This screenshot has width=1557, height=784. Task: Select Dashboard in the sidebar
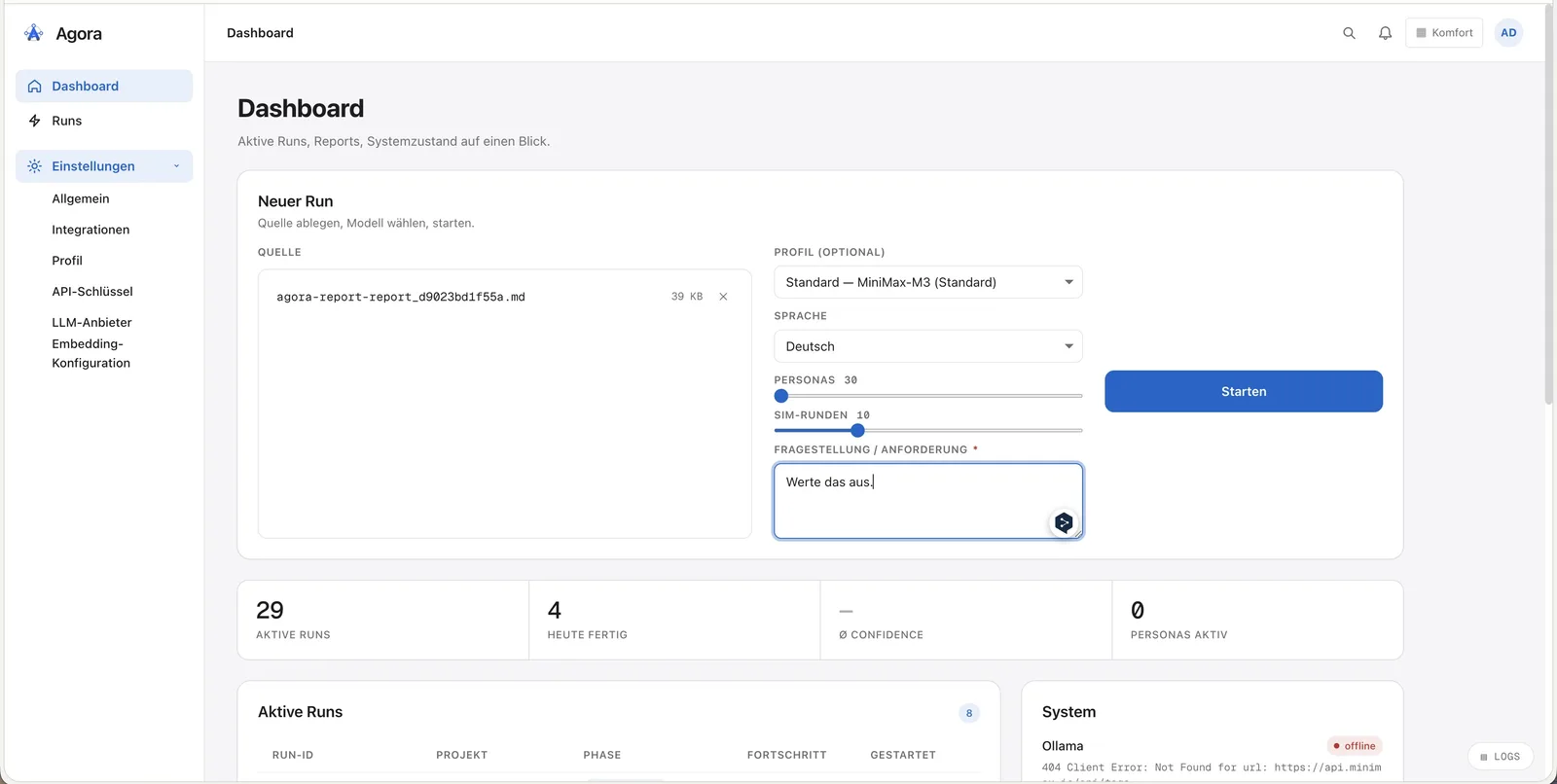pyautogui.click(x=104, y=87)
